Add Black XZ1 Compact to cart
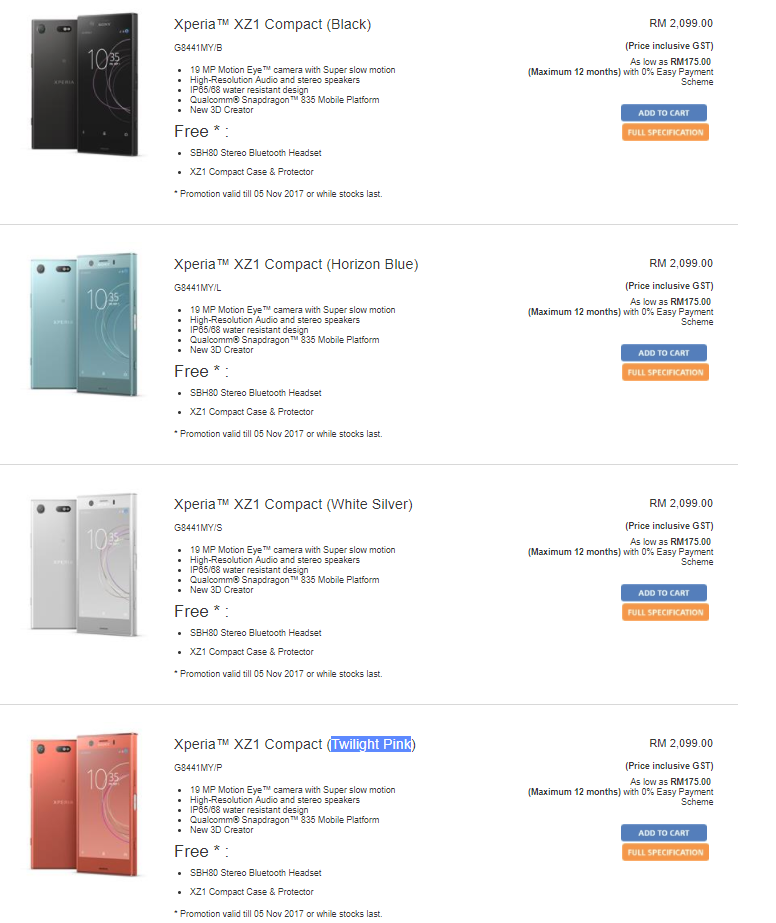The height and width of the screenshot is (923, 776). click(x=663, y=113)
